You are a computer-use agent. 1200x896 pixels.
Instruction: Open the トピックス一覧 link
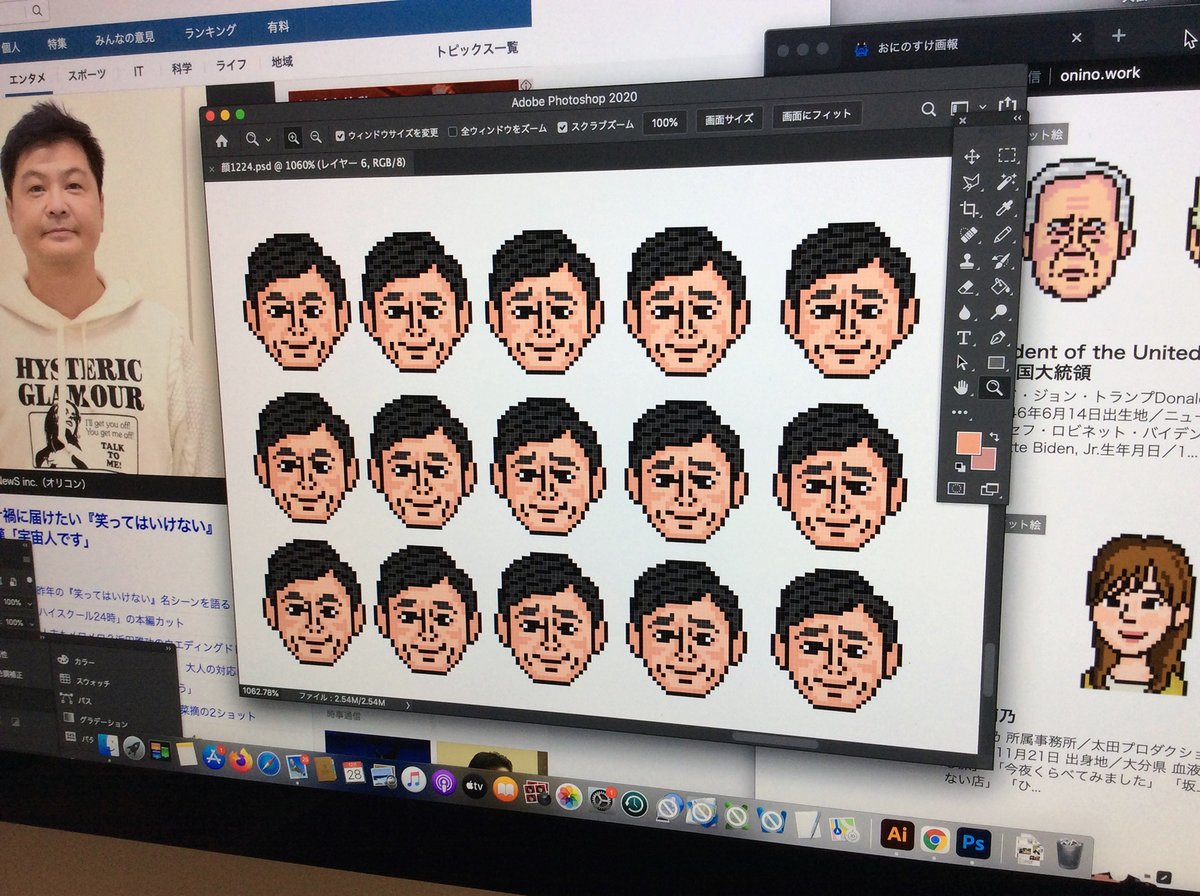[477, 49]
